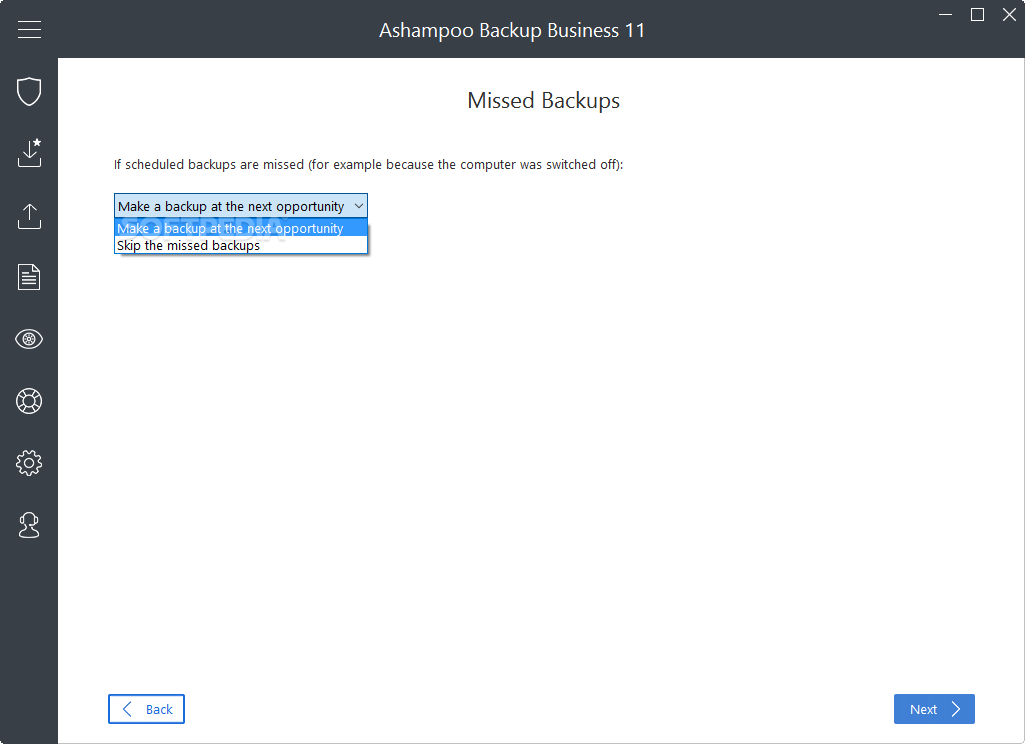
Task: Click the 'Ashampoo Backup Business 11' title
Action: point(512,30)
